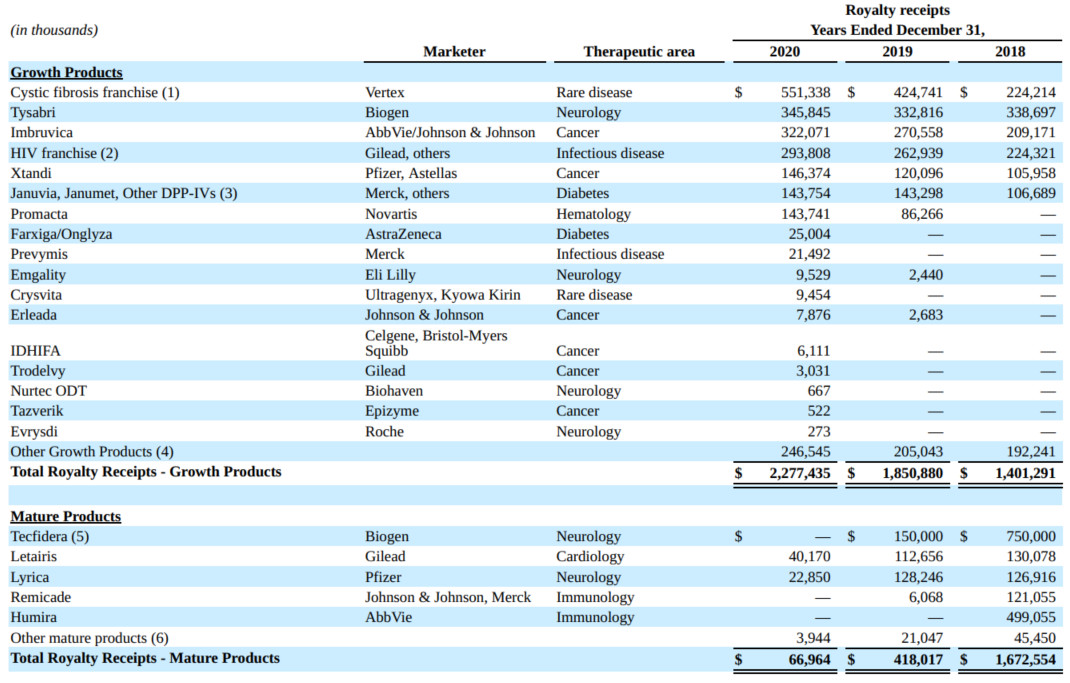Click the 'Nurtec ODT' product name
This screenshot has height=683, width=1070.
pyautogui.click(x=48, y=391)
